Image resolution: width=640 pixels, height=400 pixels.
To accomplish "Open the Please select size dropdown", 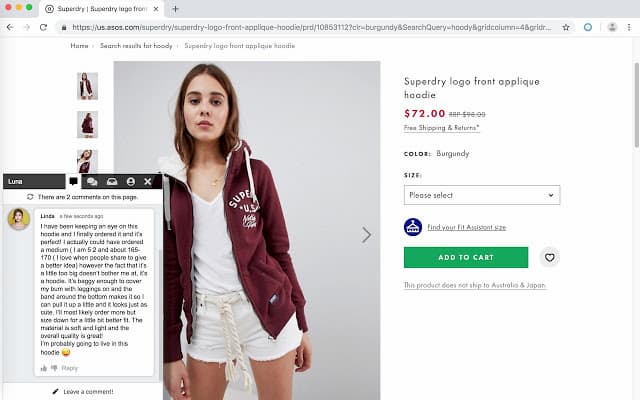I will pyautogui.click(x=482, y=195).
